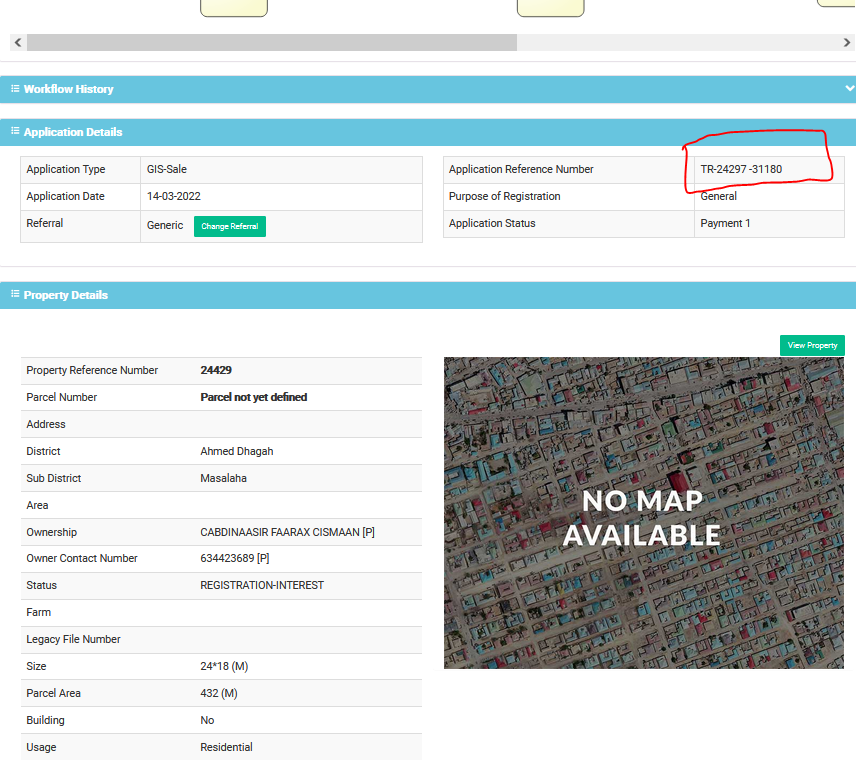The image size is (856, 774).
Task: Click the left arrow of horizontal scrollbar
Action: (x=18, y=43)
